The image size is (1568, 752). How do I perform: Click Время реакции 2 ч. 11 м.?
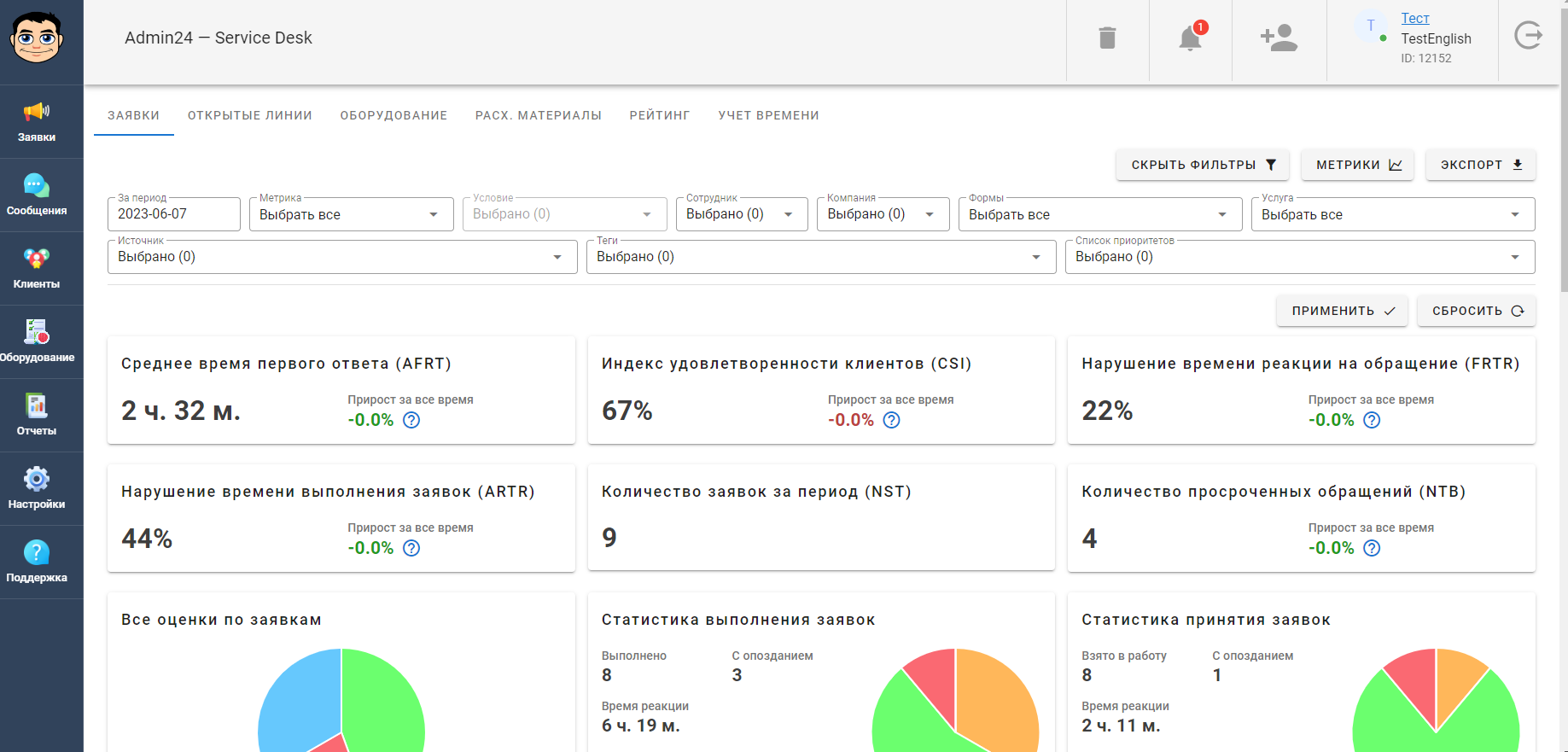click(x=1122, y=726)
